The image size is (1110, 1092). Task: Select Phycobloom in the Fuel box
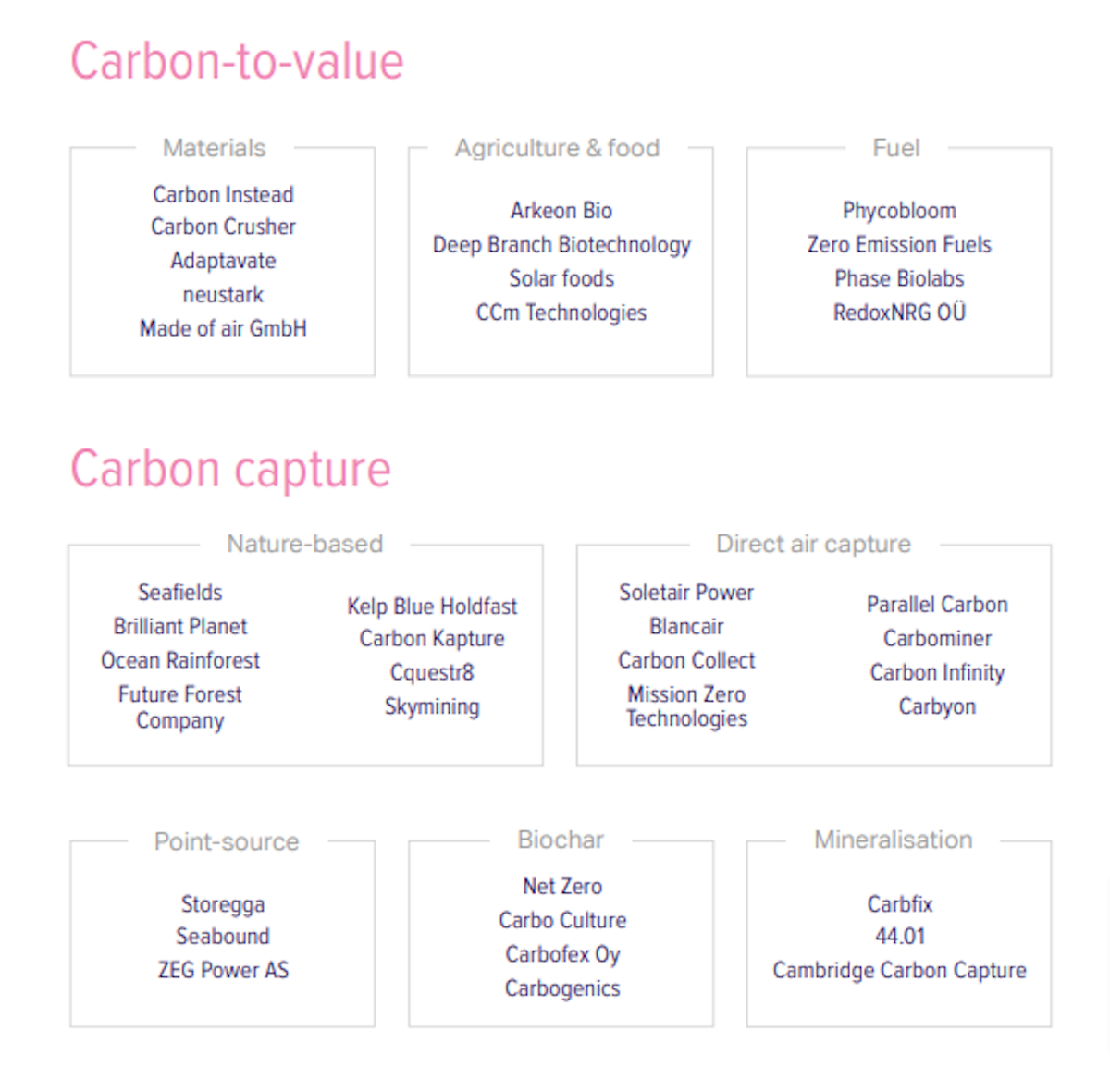coord(899,211)
